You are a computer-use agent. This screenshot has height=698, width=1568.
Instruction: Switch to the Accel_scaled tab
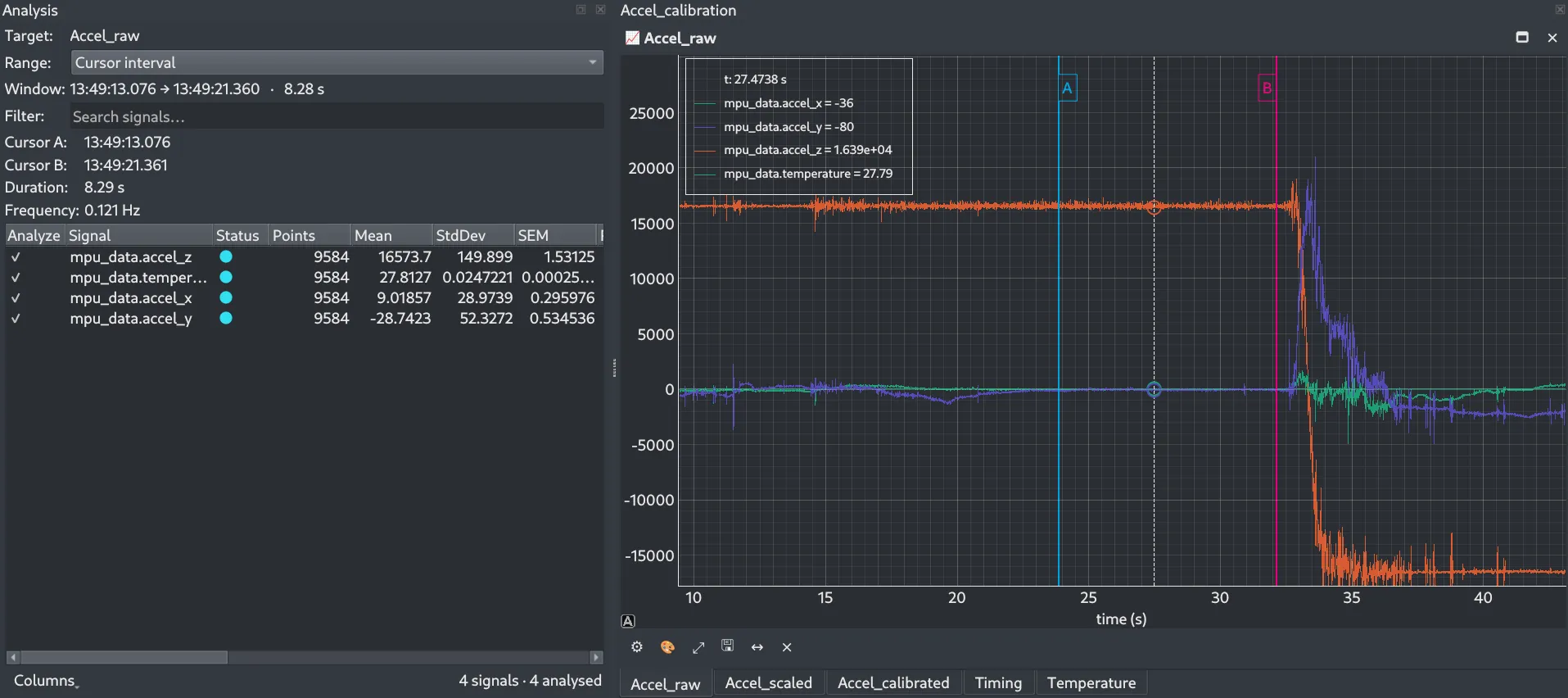point(768,683)
